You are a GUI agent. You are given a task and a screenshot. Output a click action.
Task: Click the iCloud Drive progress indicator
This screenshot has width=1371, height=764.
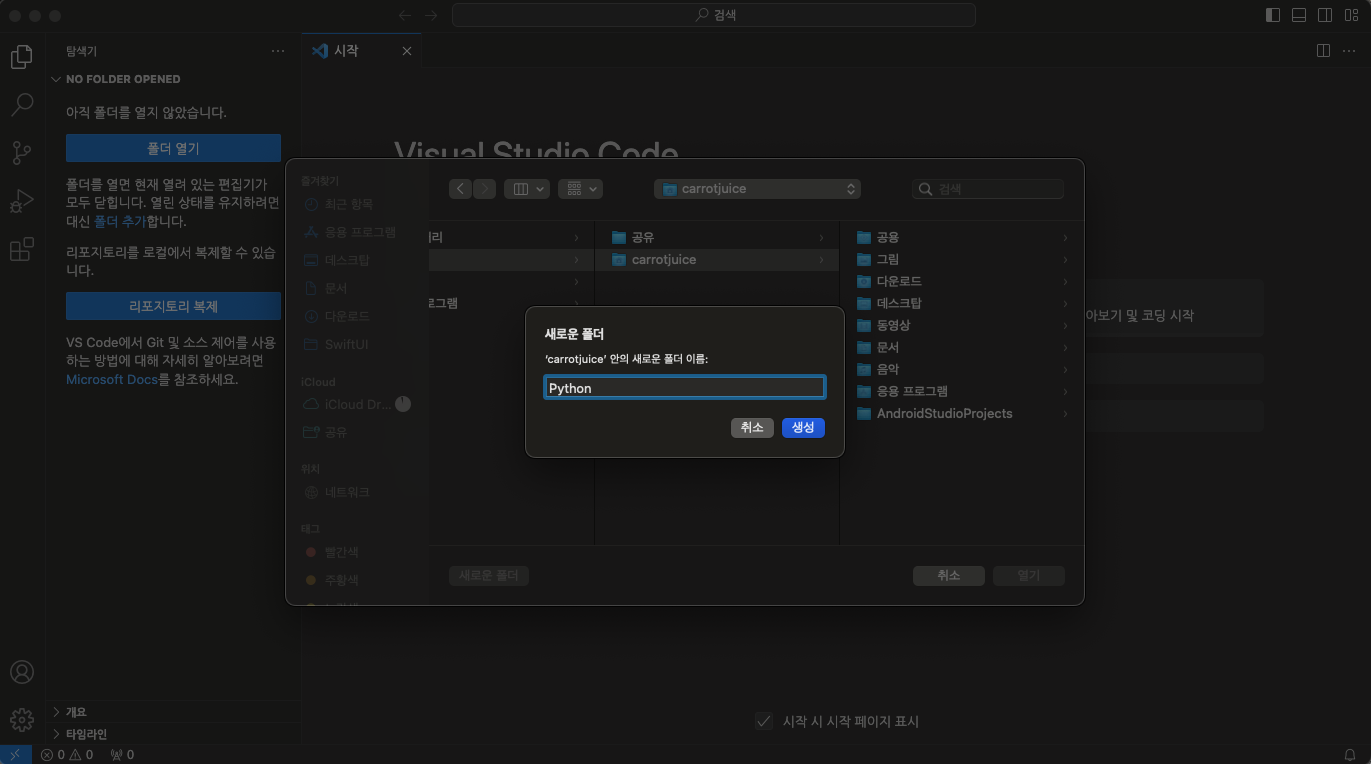(403, 404)
